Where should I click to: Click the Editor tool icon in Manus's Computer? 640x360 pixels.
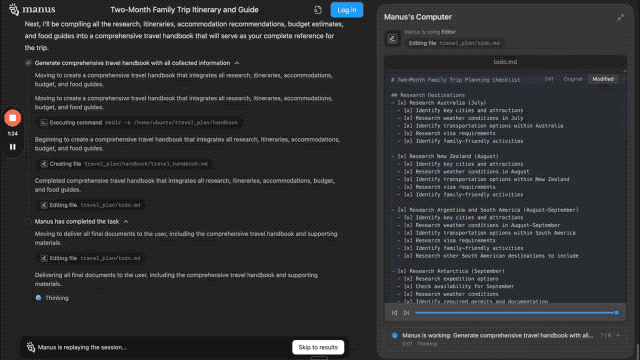pyautogui.click(x=392, y=39)
